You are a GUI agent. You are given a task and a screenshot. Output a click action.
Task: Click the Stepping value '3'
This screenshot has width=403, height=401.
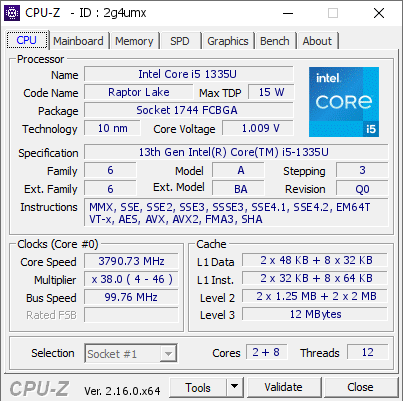click(362, 170)
